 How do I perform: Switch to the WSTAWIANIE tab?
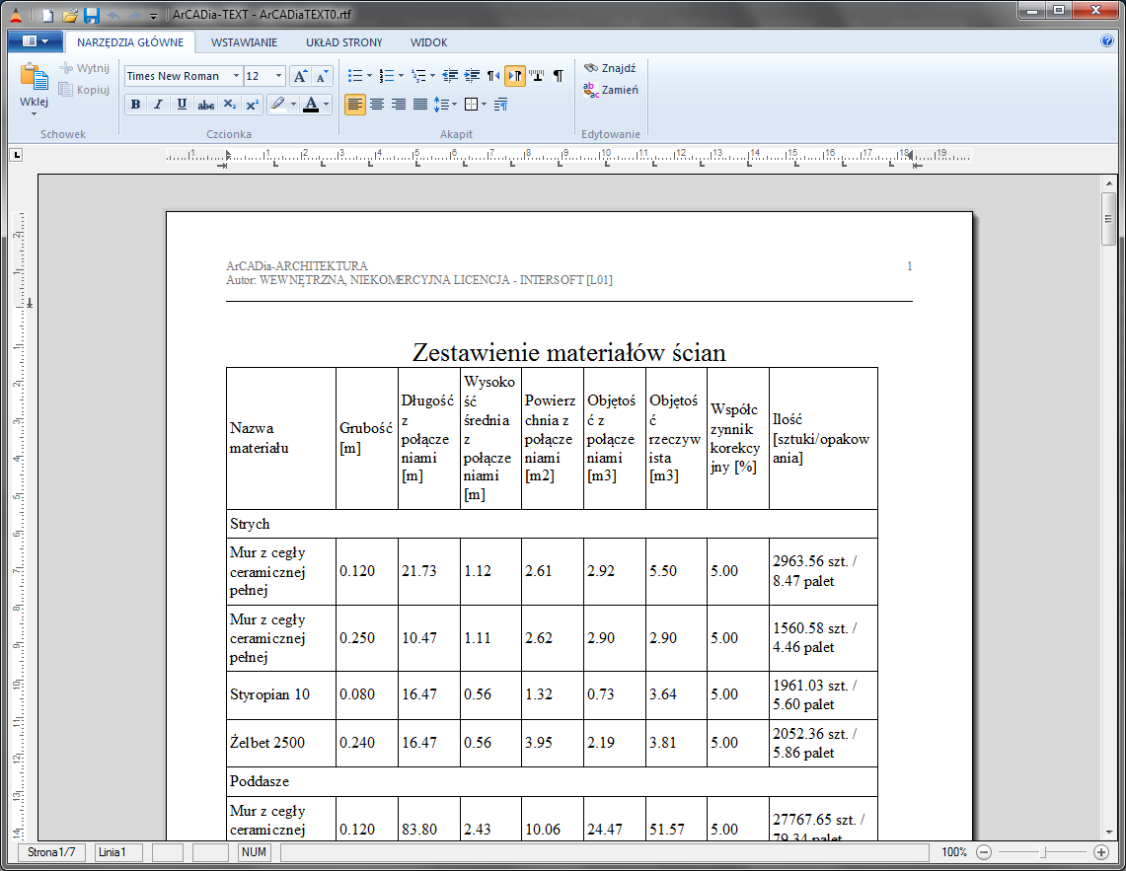pos(243,42)
